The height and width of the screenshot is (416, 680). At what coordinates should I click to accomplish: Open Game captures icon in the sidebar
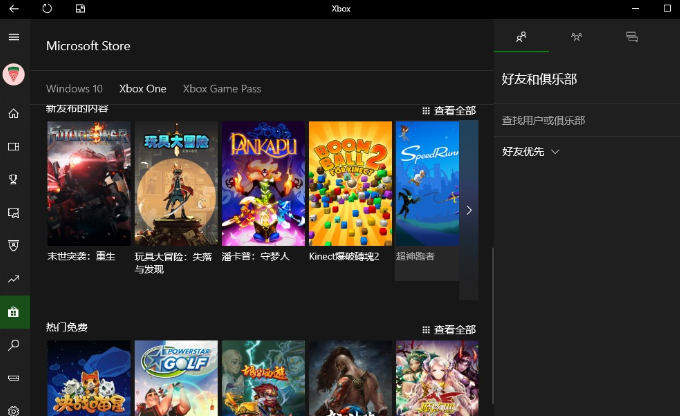coord(14,213)
